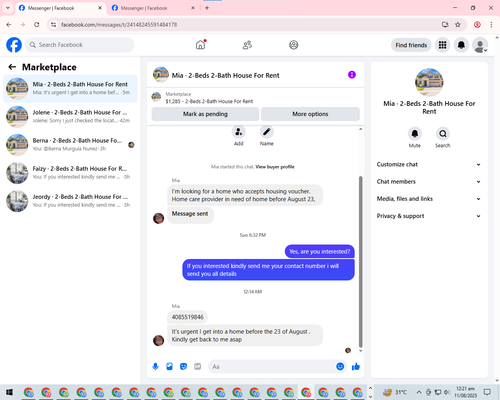Viewport: 500px width, 400px height.
Task: Open Faizy's conversation in list
Action: (x=70, y=173)
